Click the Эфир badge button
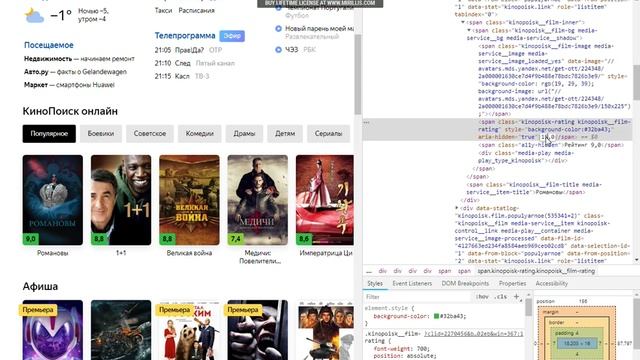The height and width of the screenshot is (360, 640). pyautogui.click(x=232, y=36)
